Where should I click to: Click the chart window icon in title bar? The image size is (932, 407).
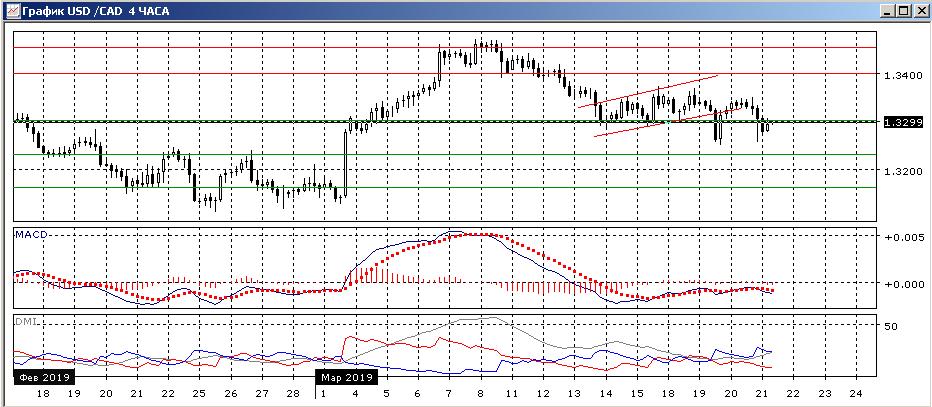click(x=10, y=11)
